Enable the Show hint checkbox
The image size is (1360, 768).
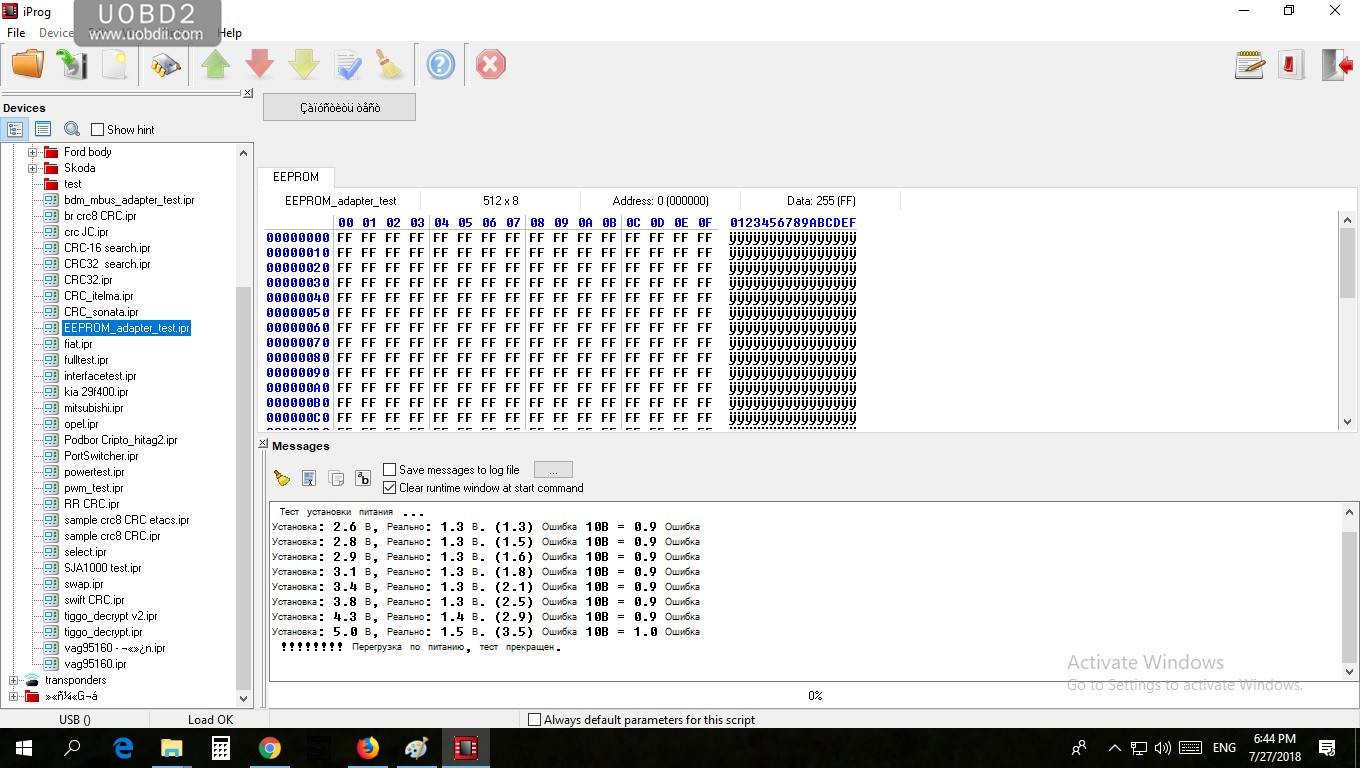(98, 130)
